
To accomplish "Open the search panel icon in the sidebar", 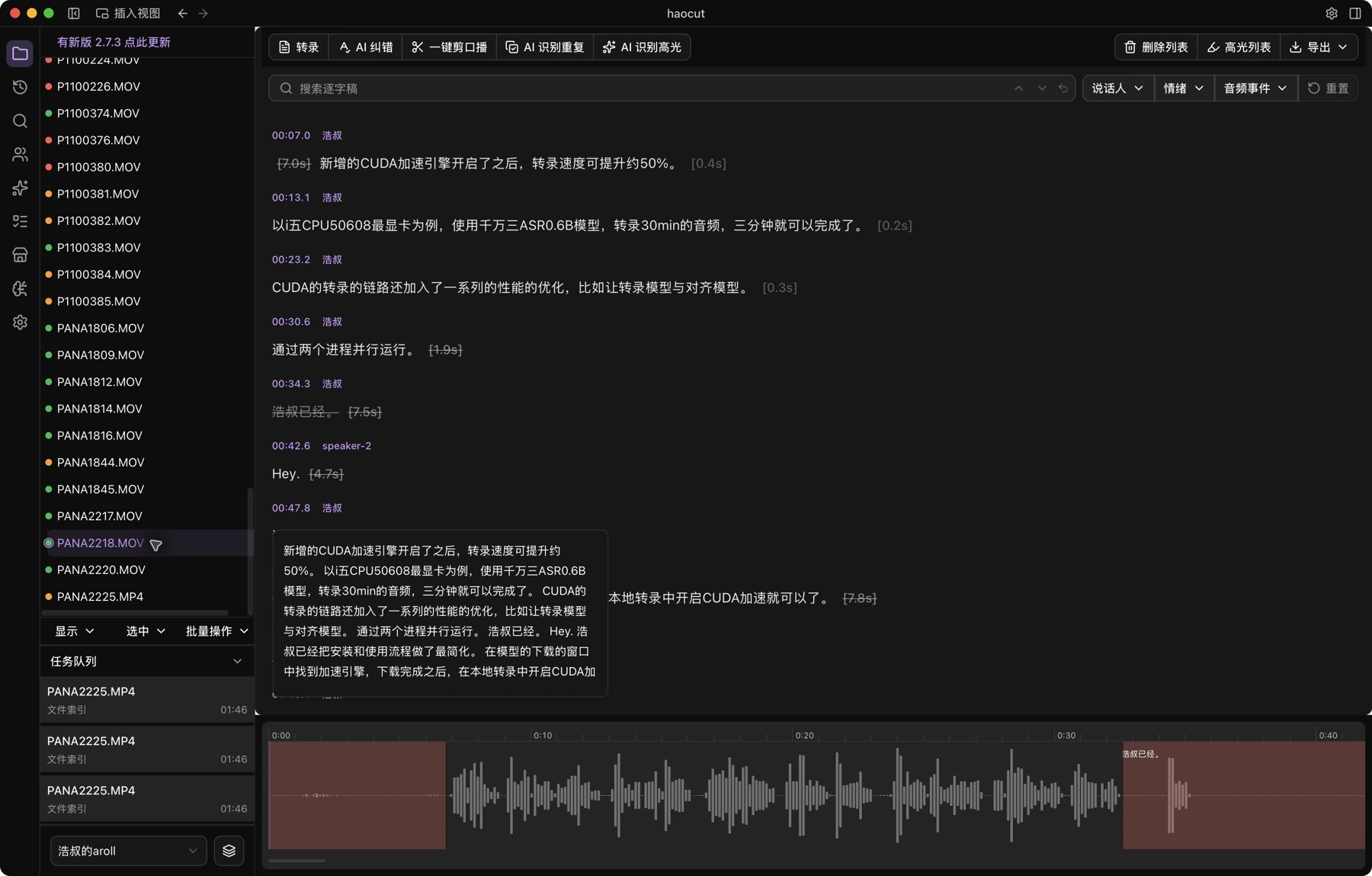I will click(x=20, y=121).
